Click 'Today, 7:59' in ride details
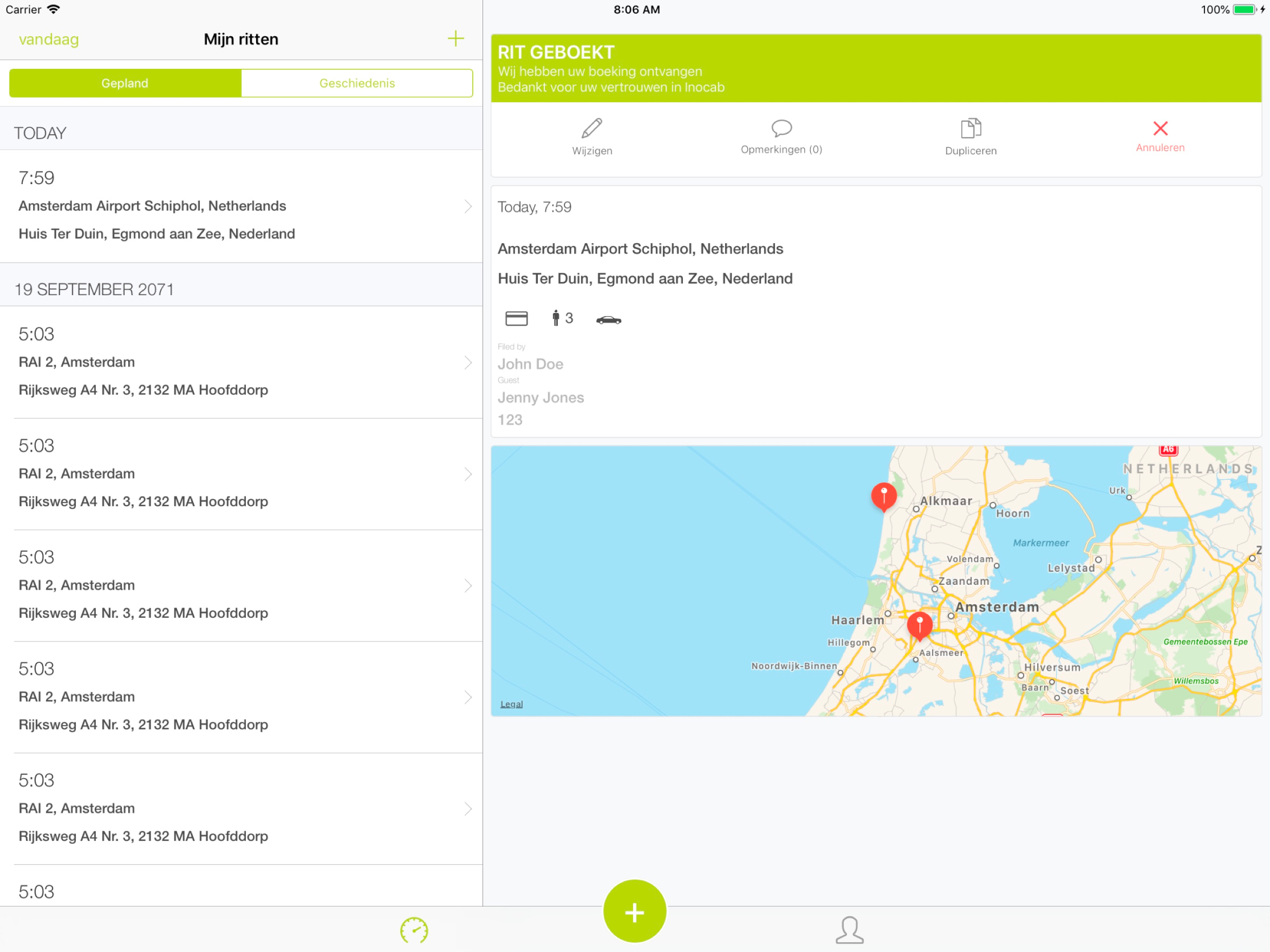The width and height of the screenshot is (1270, 952). [534, 207]
